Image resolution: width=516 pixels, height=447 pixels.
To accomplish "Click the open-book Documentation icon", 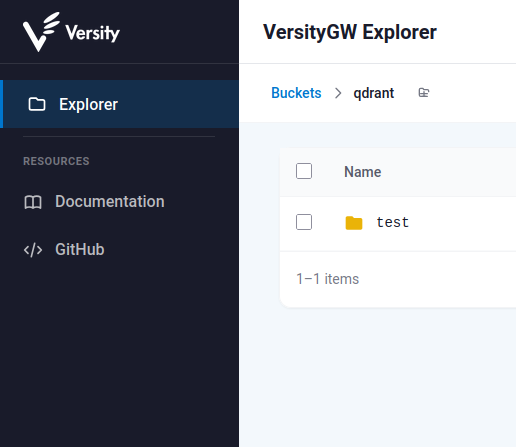I will [x=33, y=202].
